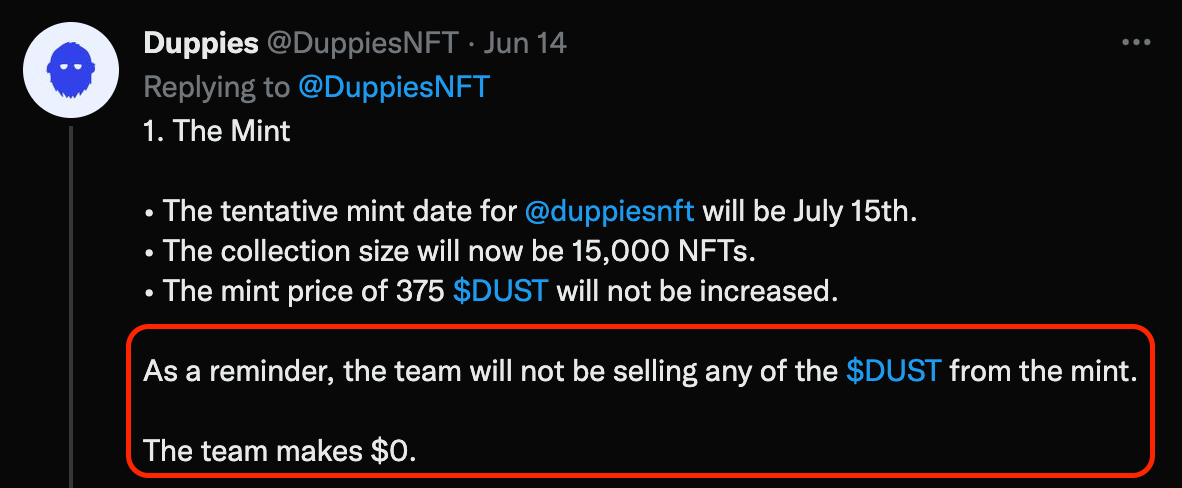Image resolution: width=1182 pixels, height=488 pixels.
Task: Click the words "will not be increased"
Action: pyautogui.click(x=695, y=291)
